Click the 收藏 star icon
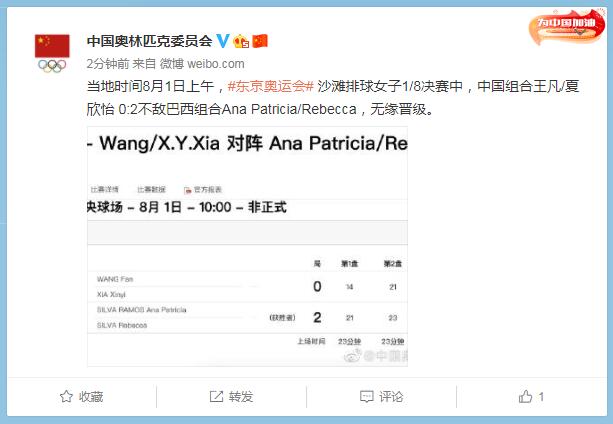Viewport: 613px width, 424px height. 66,397
